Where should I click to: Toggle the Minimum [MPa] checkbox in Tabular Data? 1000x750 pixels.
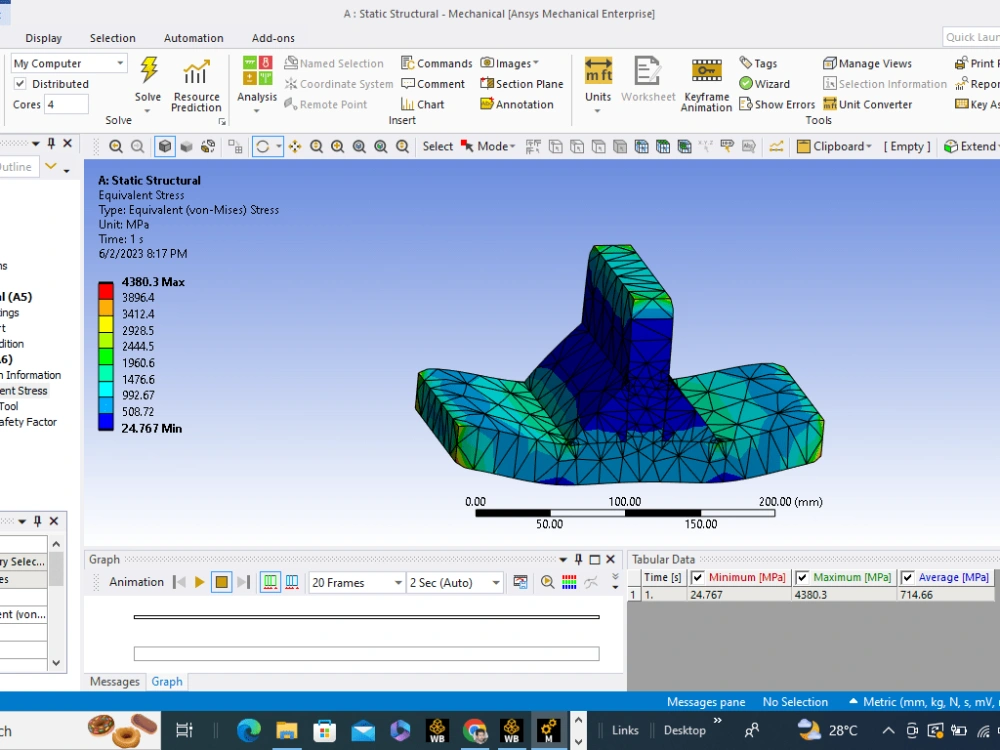point(698,577)
